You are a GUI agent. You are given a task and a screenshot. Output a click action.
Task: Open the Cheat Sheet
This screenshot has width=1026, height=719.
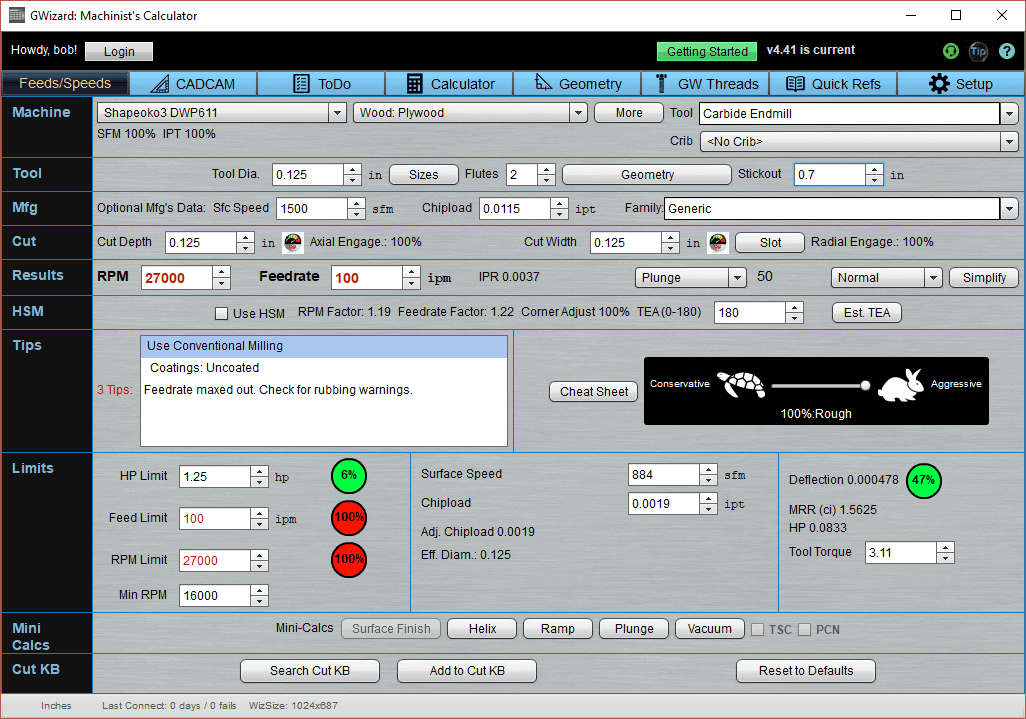(593, 391)
